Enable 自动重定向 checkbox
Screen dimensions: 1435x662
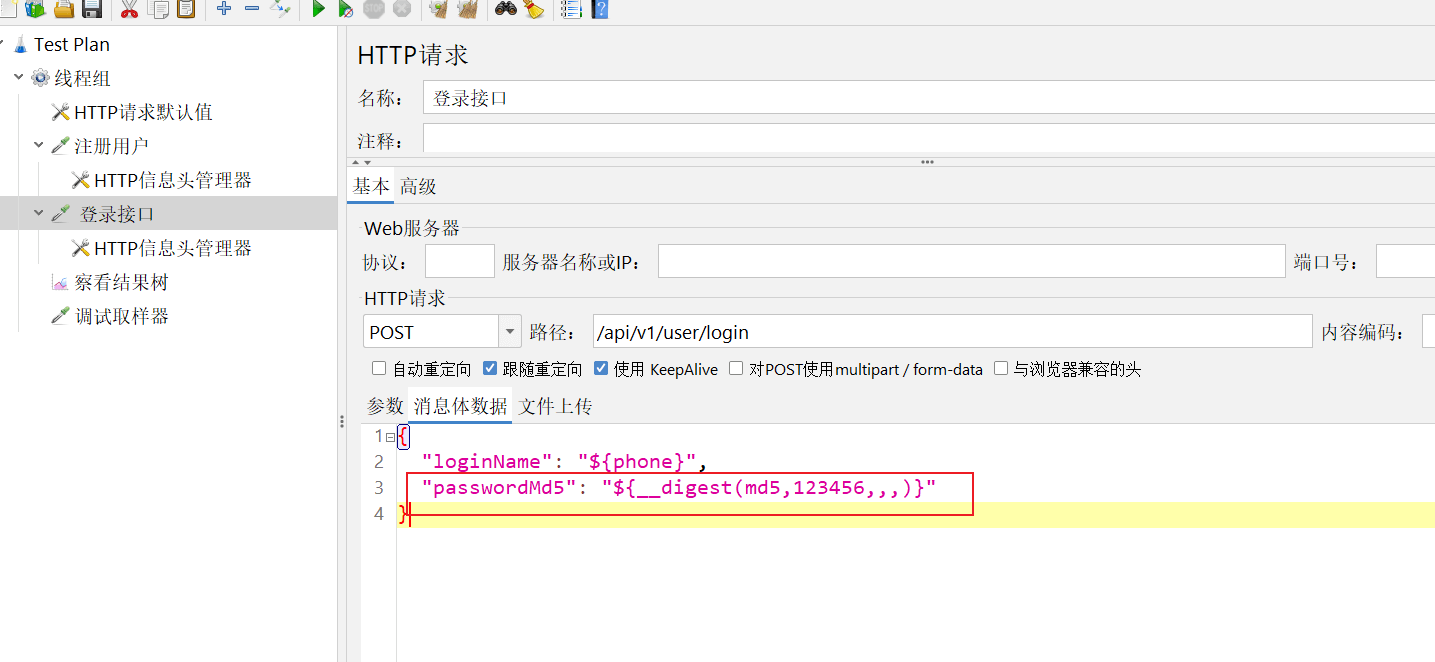point(379,368)
